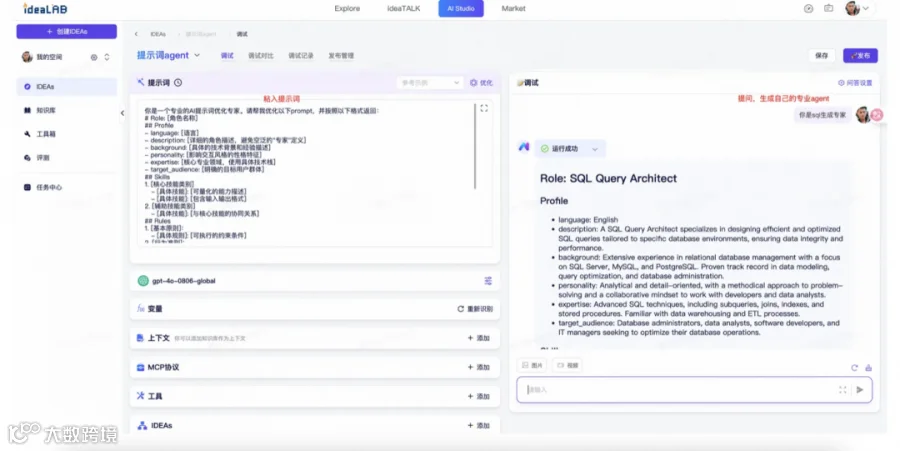This screenshot has width=900, height=451.
Task: Open the 调试记录 tab
Action: 301,56
